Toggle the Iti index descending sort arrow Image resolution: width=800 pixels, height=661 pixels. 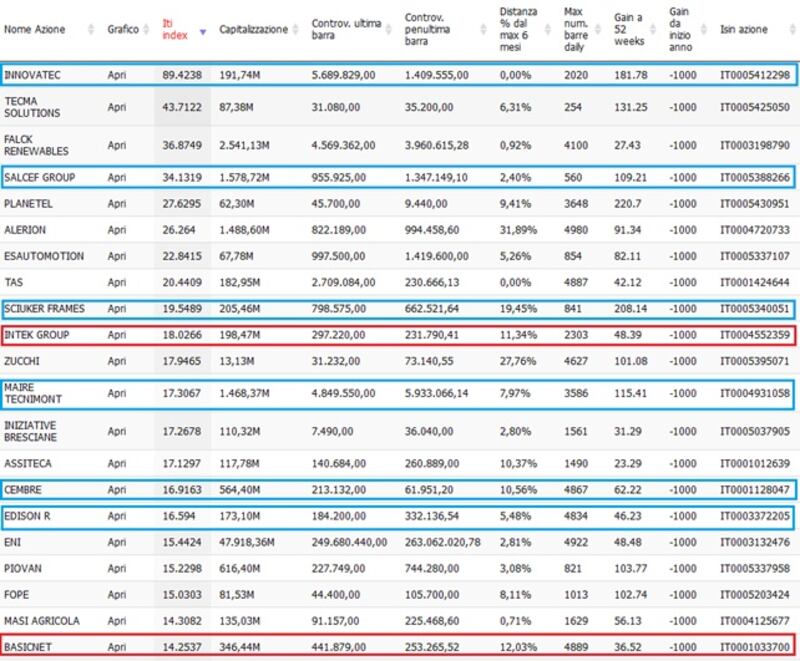click(x=203, y=32)
